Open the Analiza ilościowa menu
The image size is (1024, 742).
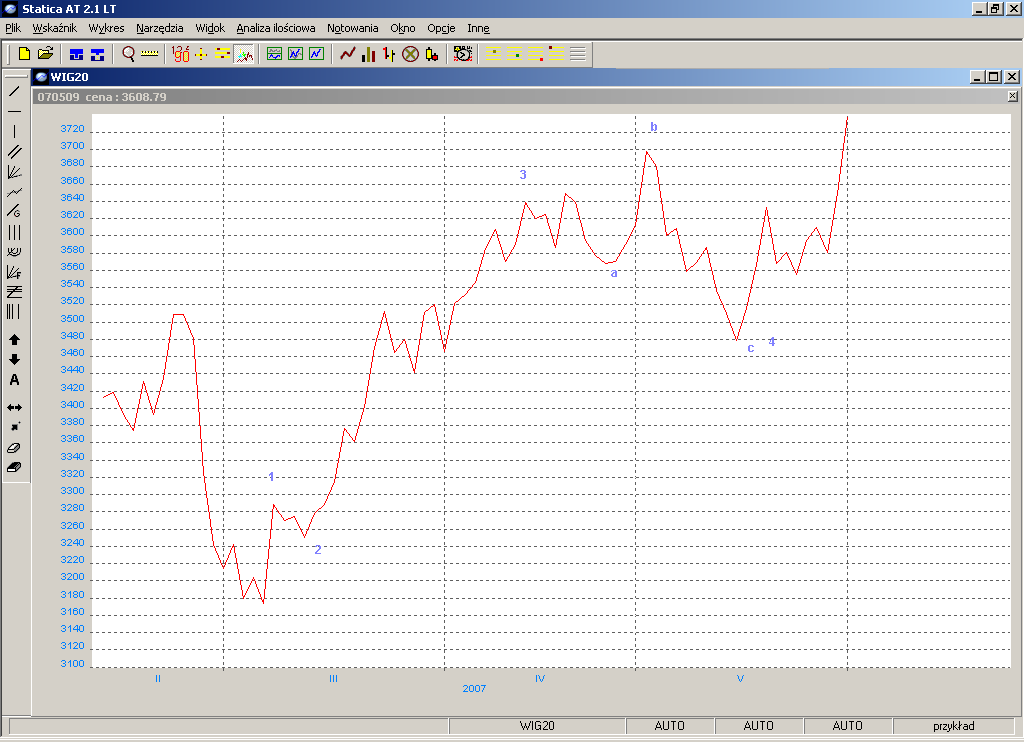[275, 28]
